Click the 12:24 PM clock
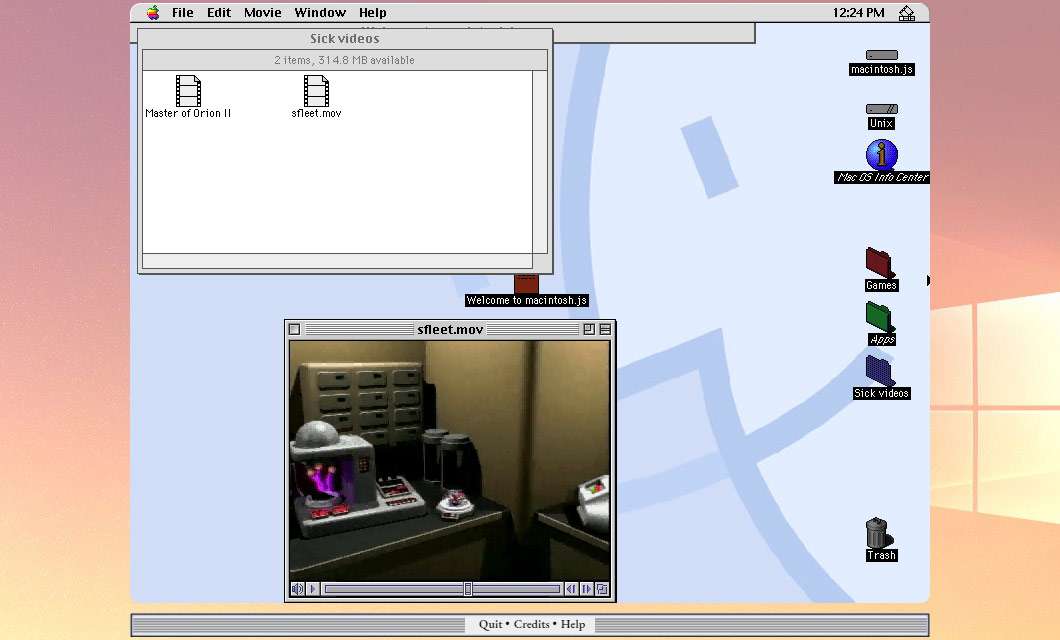1060x640 pixels. click(x=858, y=13)
